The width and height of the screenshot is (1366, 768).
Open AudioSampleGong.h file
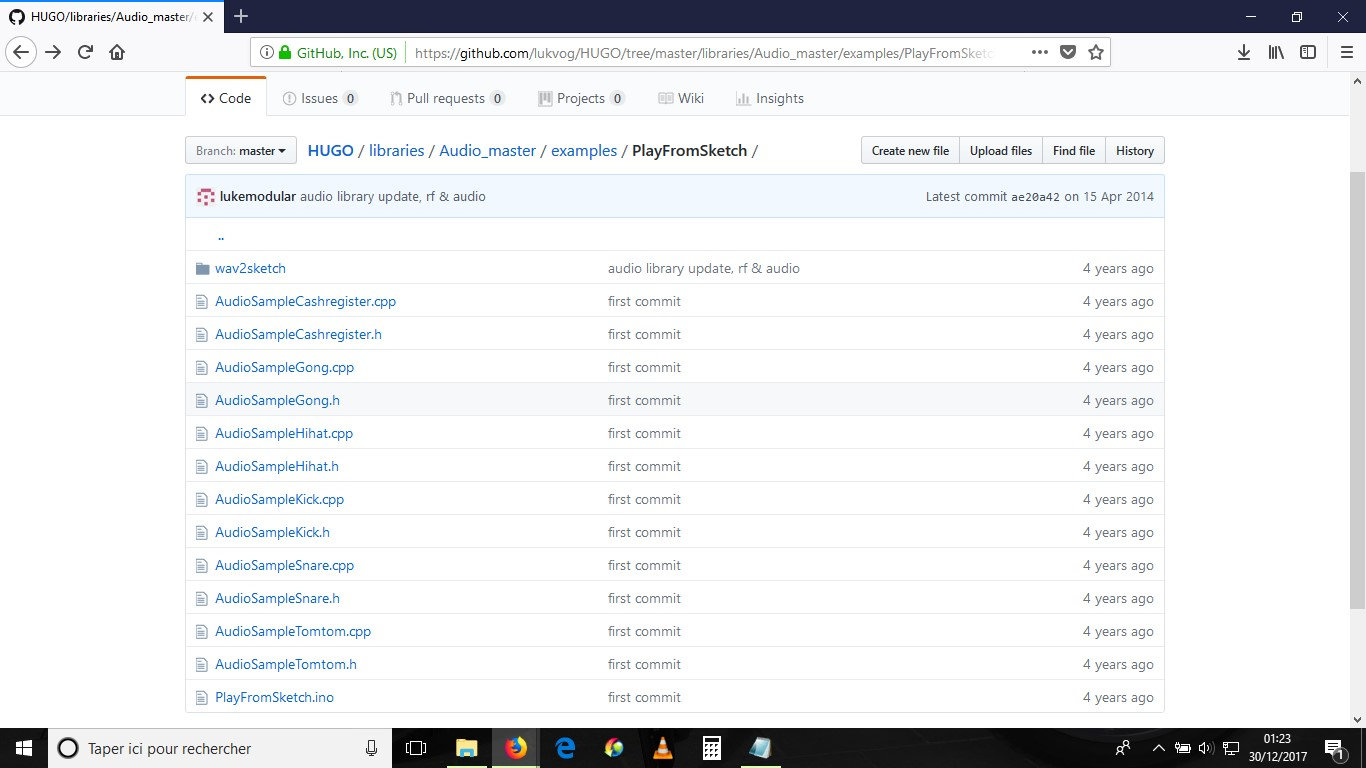(277, 400)
